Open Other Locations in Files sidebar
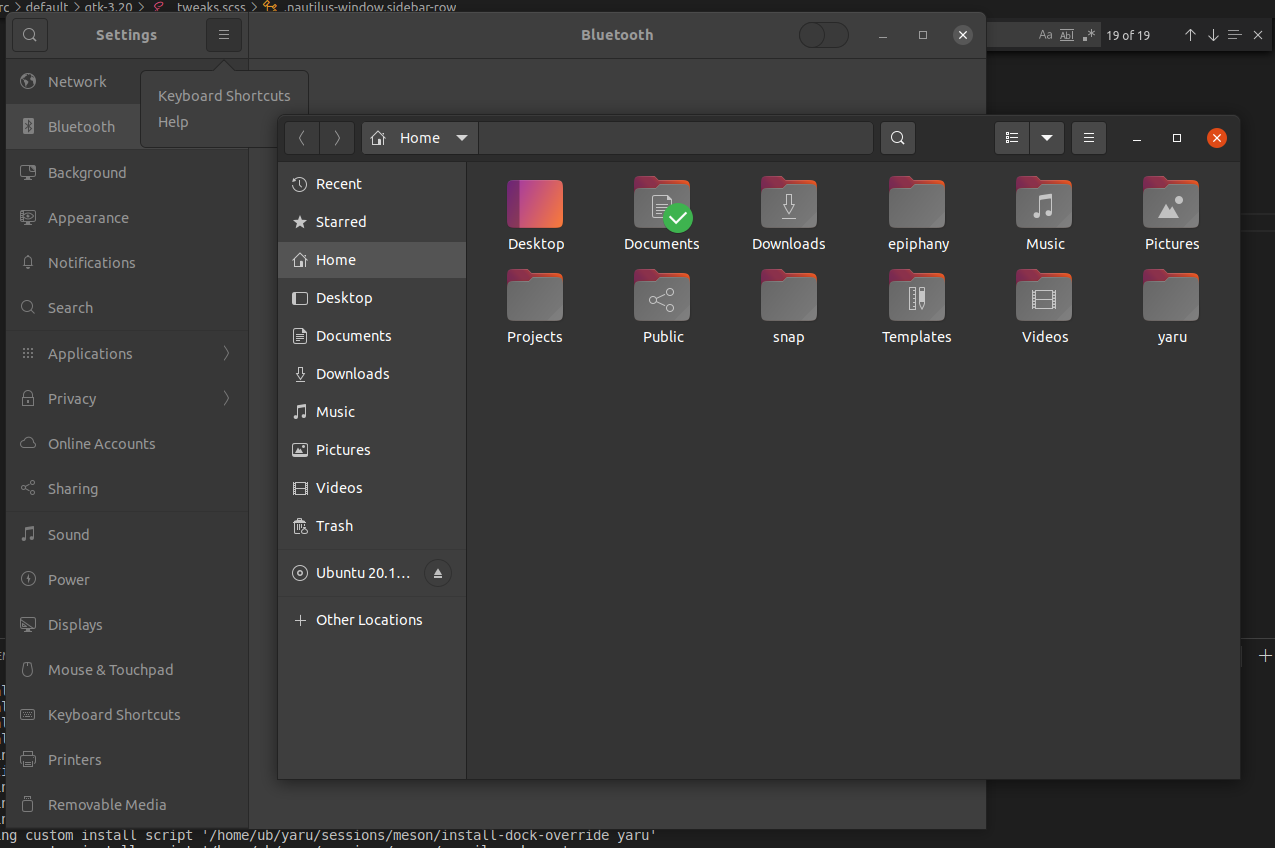This screenshot has width=1275, height=848. click(x=372, y=620)
